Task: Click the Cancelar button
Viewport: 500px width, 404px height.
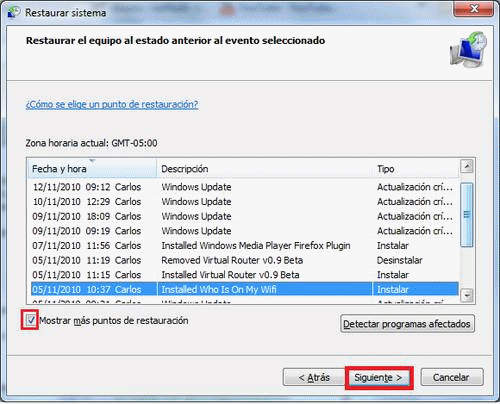Action: pyautogui.click(x=452, y=377)
